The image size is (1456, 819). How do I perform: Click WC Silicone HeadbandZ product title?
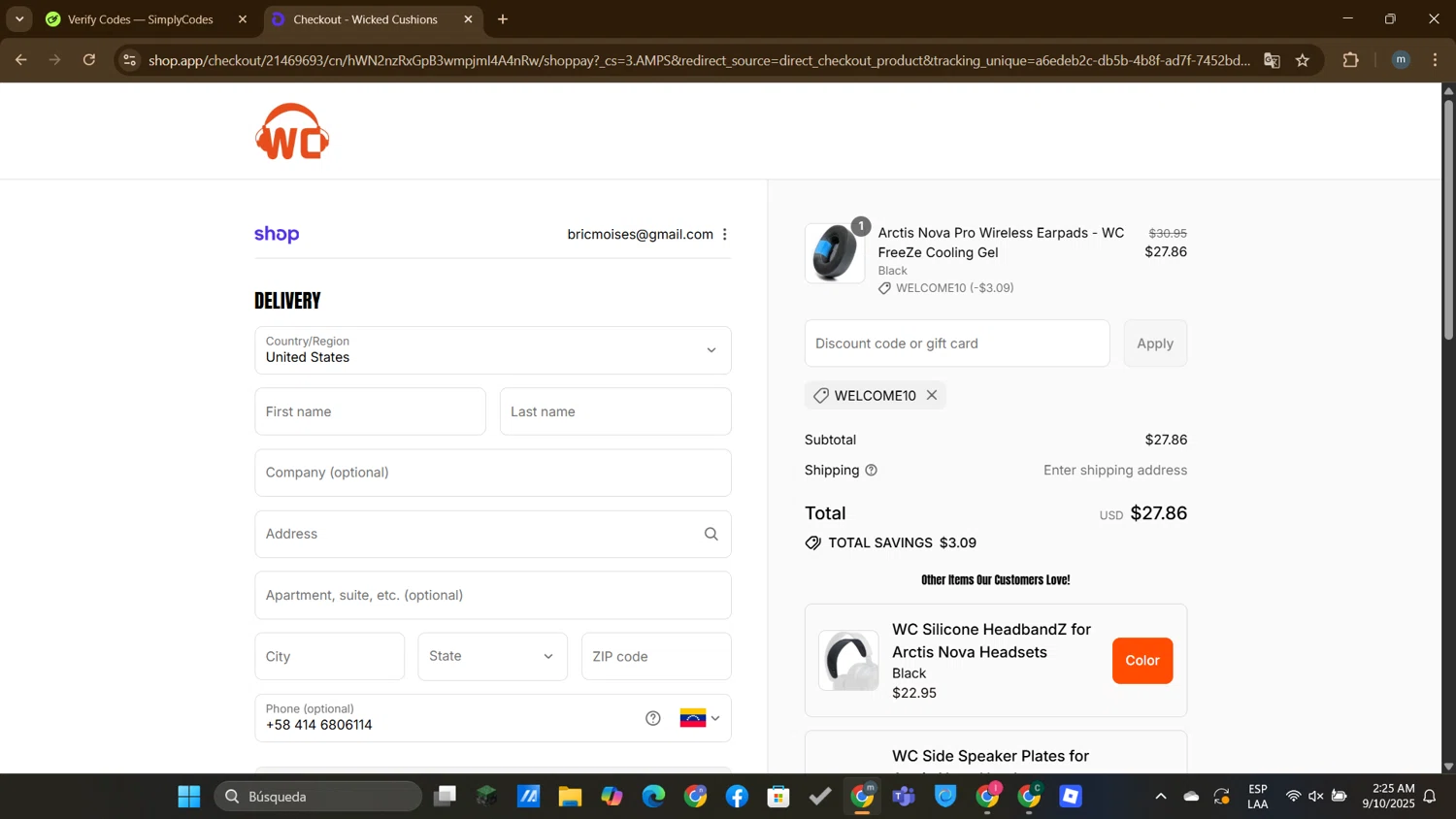click(x=991, y=641)
